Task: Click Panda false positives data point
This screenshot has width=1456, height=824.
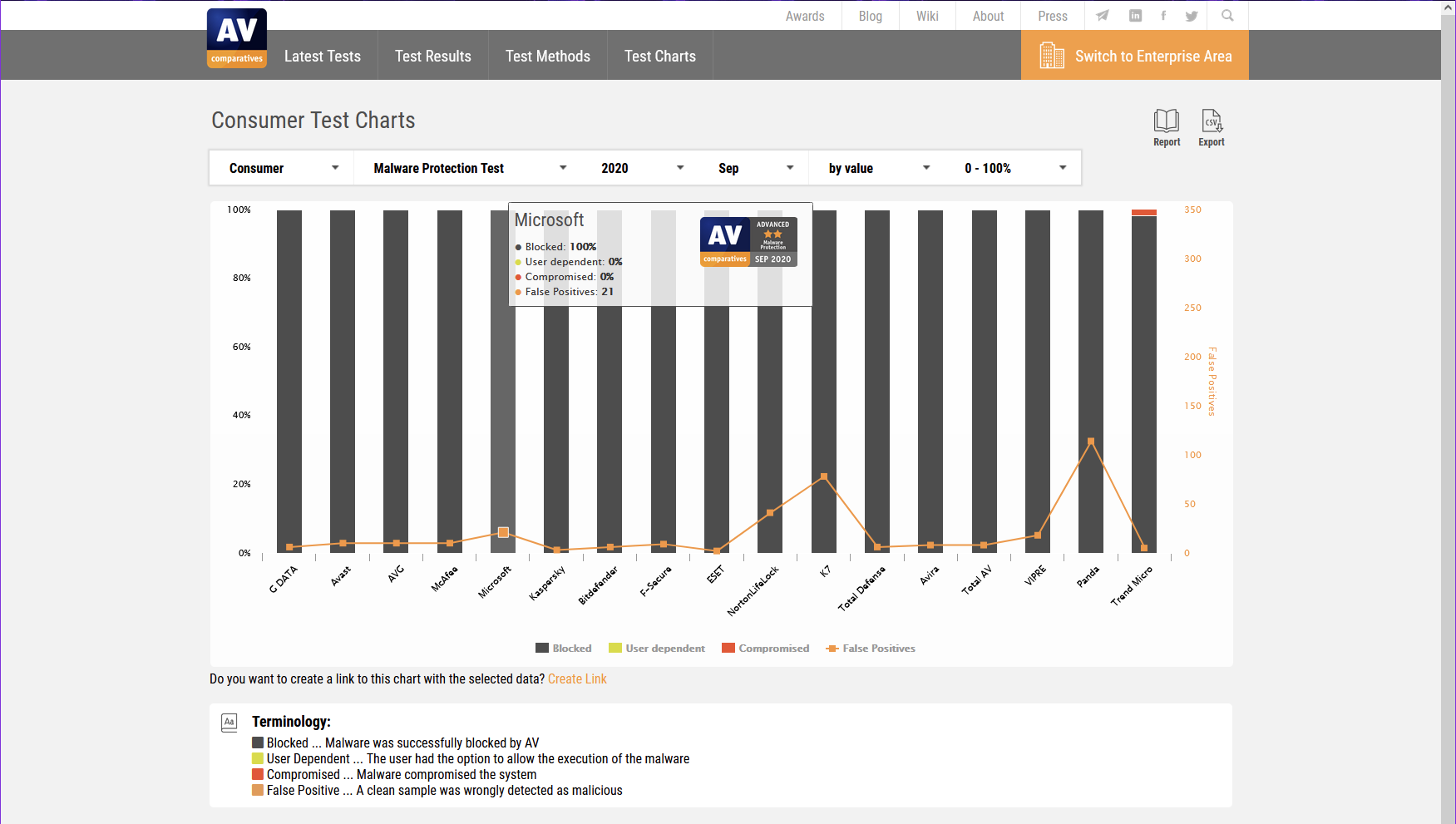Action: pos(1091,442)
